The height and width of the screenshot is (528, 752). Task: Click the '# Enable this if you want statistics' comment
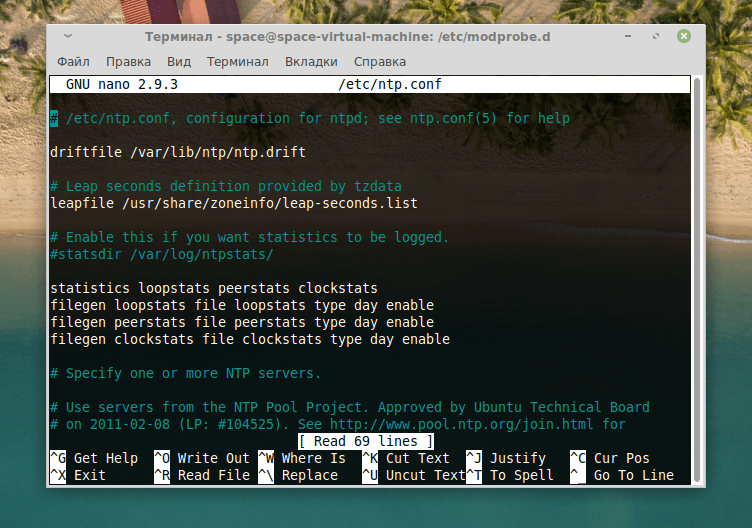click(249, 237)
